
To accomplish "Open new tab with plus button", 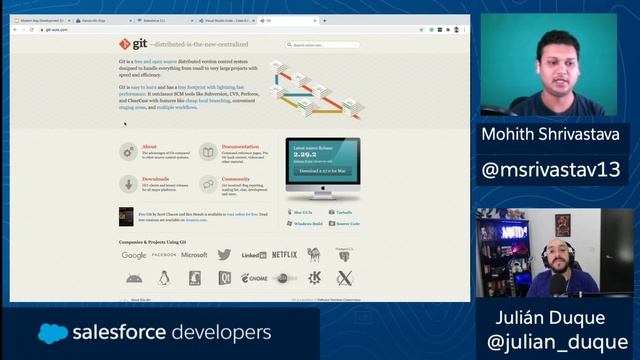I will (x=324, y=20).
